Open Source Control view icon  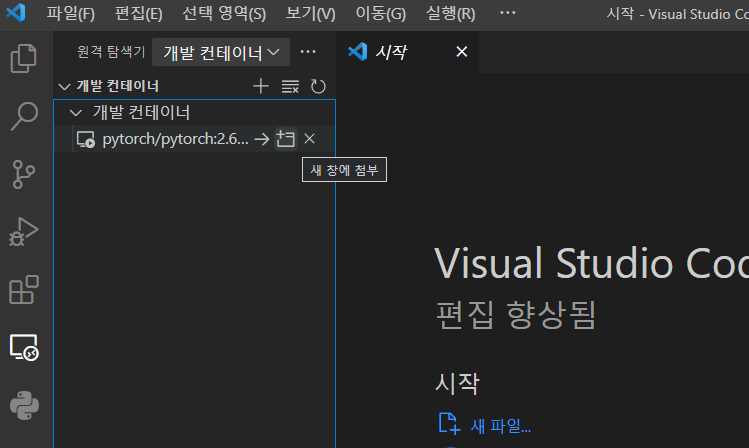tap(23, 174)
